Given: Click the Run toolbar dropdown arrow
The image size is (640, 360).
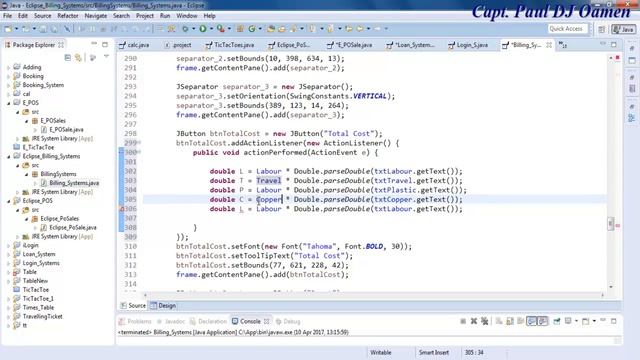Looking at the screenshot, I should coord(211,29).
